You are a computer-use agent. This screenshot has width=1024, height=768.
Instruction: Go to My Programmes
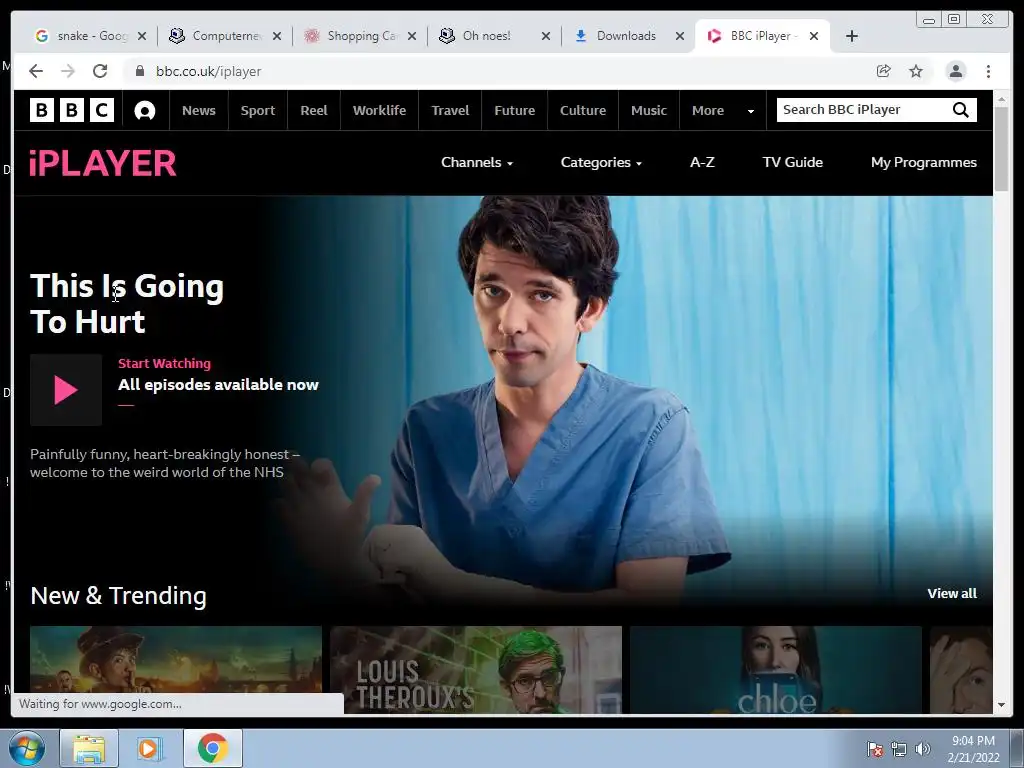pos(923,163)
